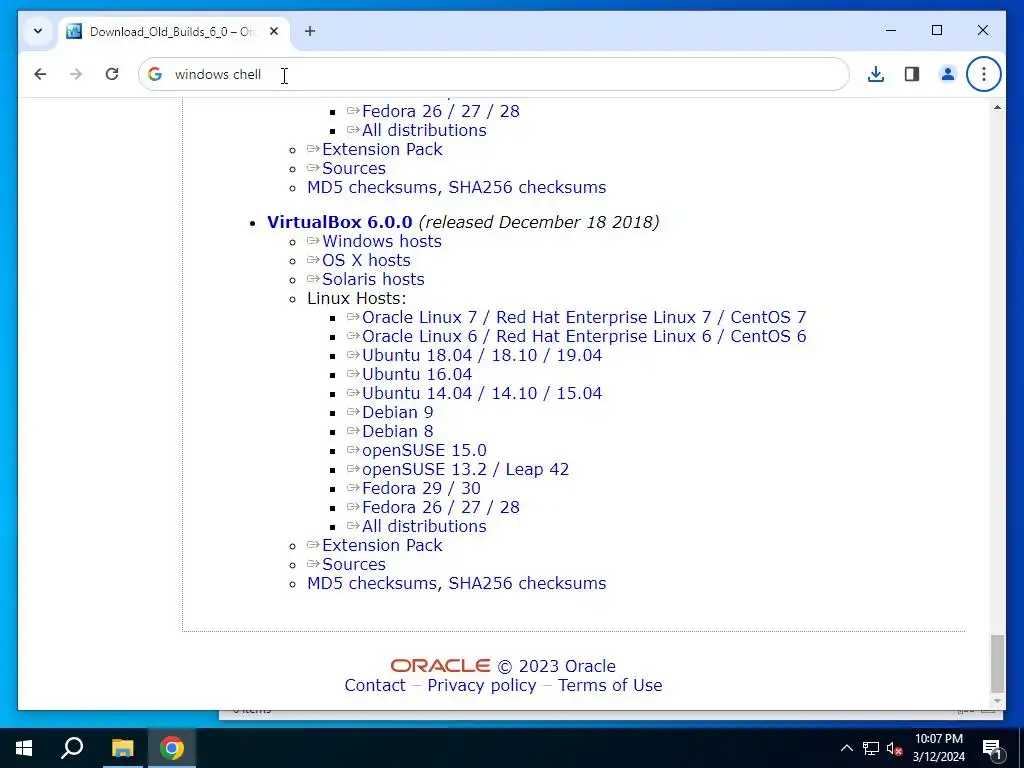Click the page vertical scrollbar thumb

point(997,663)
